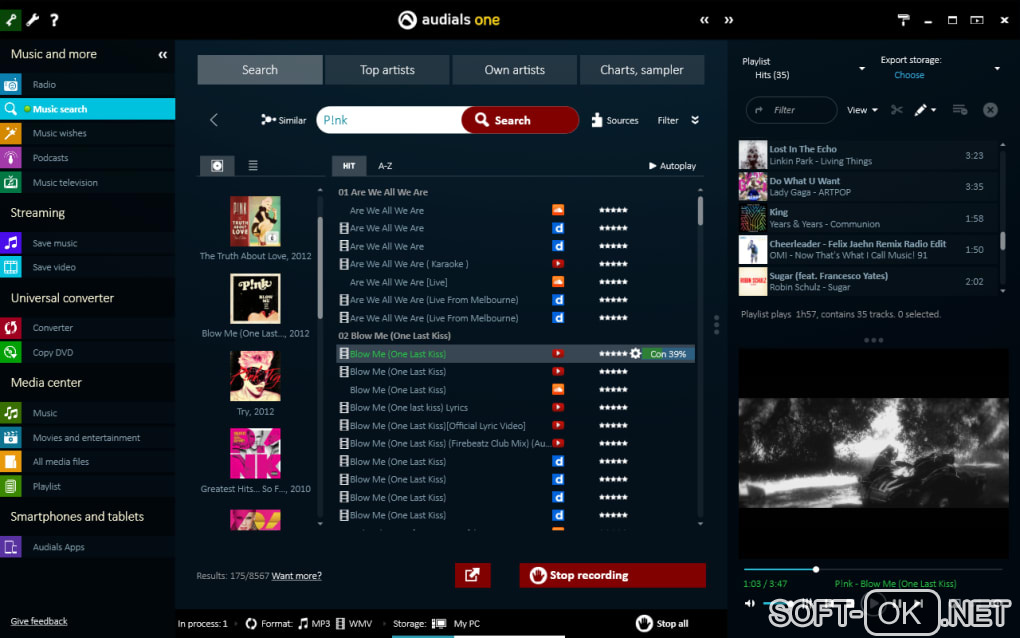Click the Similar artists icon

point(283,120)
